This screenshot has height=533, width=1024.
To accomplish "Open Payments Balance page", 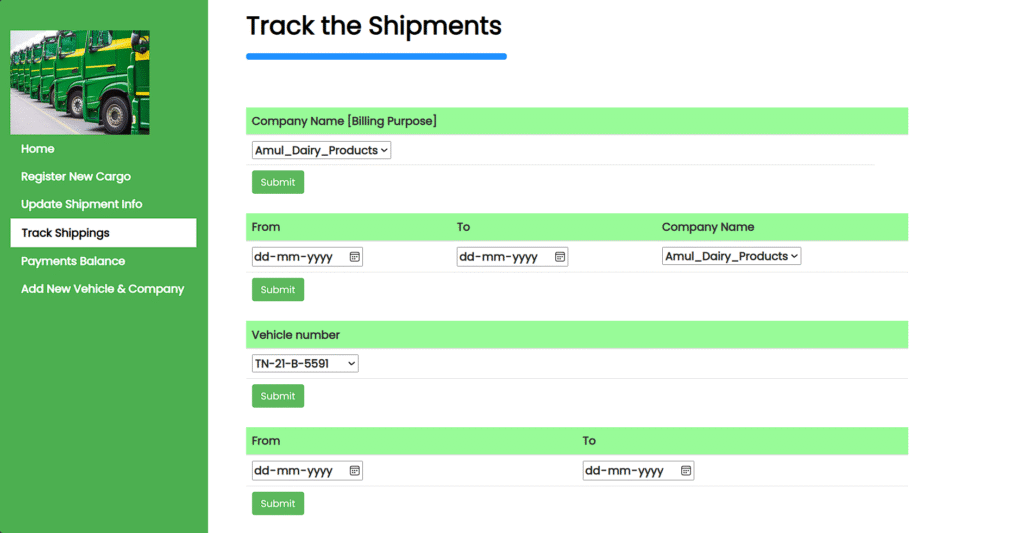I will point(73,261).
